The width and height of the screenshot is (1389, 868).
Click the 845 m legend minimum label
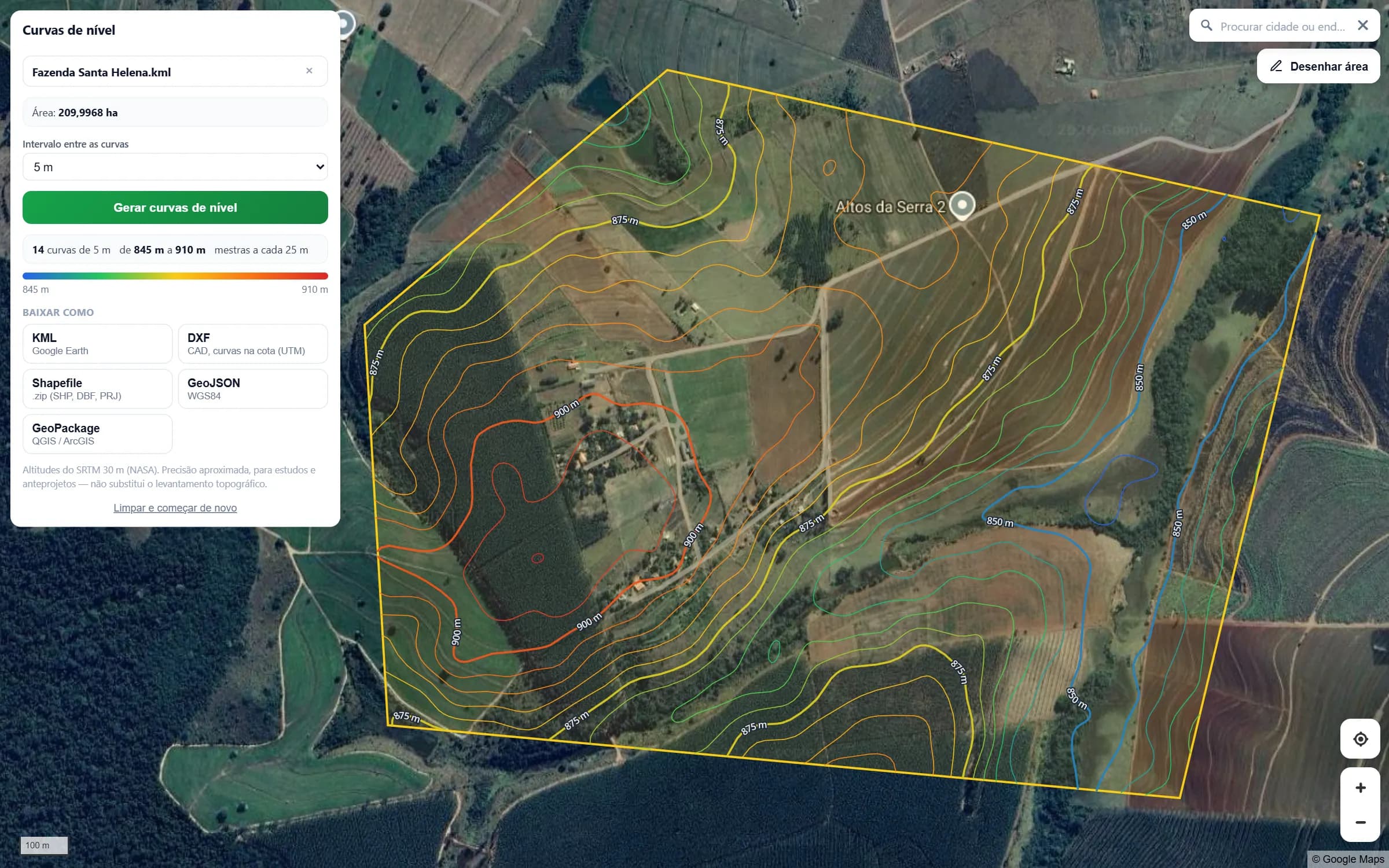coord(36,289)
